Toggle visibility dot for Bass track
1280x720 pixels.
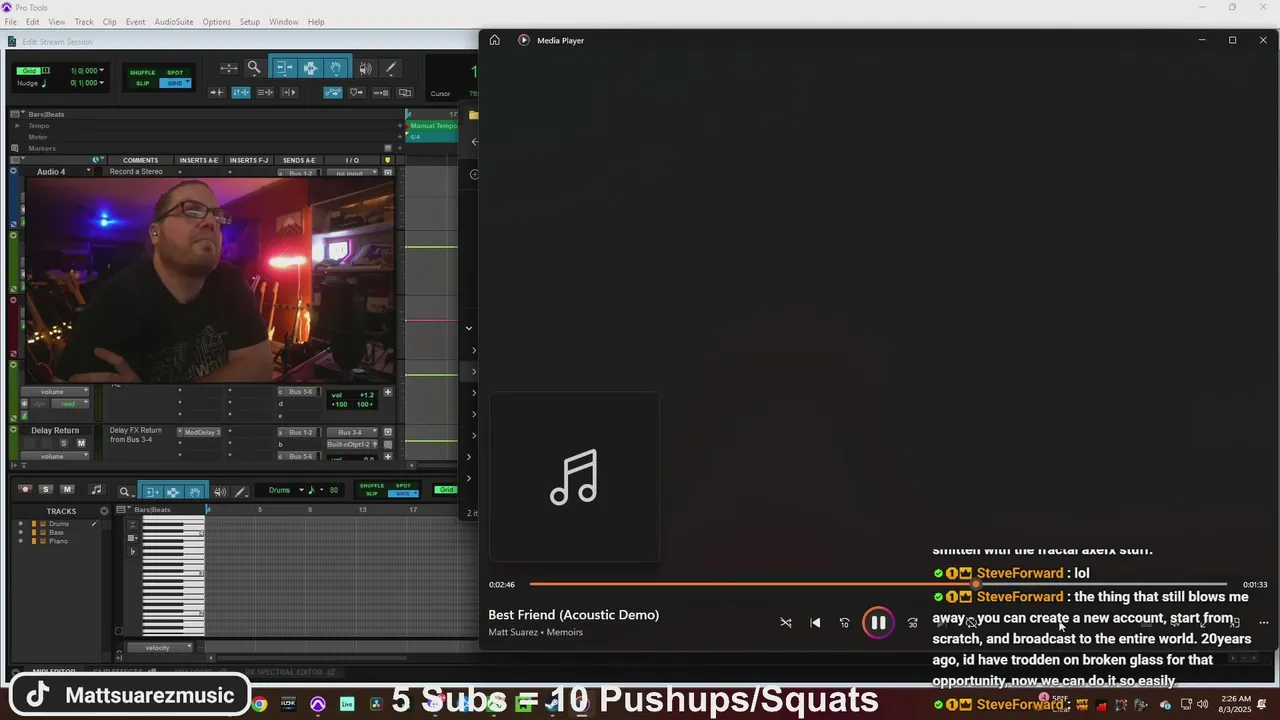pyautogui.click(x=20, y=532)
